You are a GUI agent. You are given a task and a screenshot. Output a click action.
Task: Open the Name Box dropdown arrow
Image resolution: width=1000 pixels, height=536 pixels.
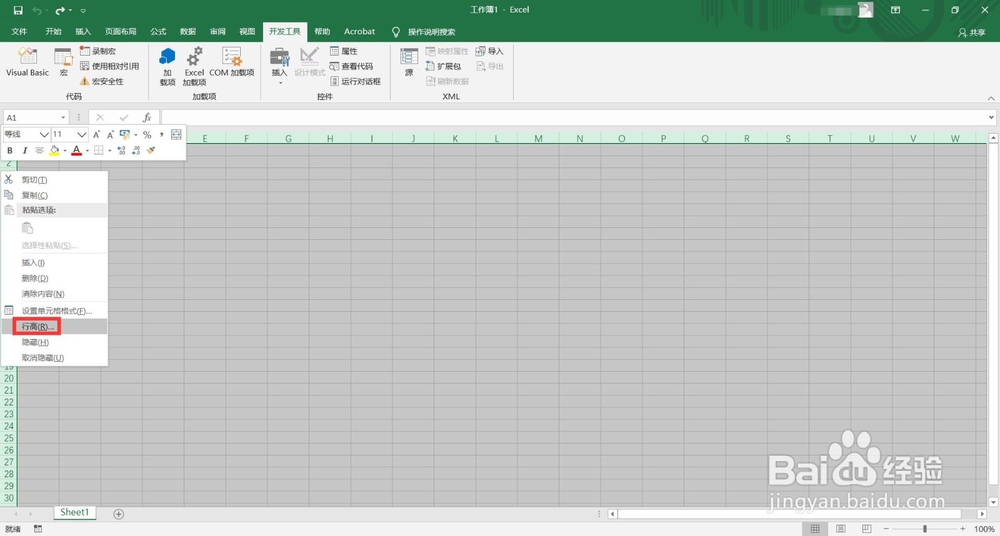click(63, 117)
